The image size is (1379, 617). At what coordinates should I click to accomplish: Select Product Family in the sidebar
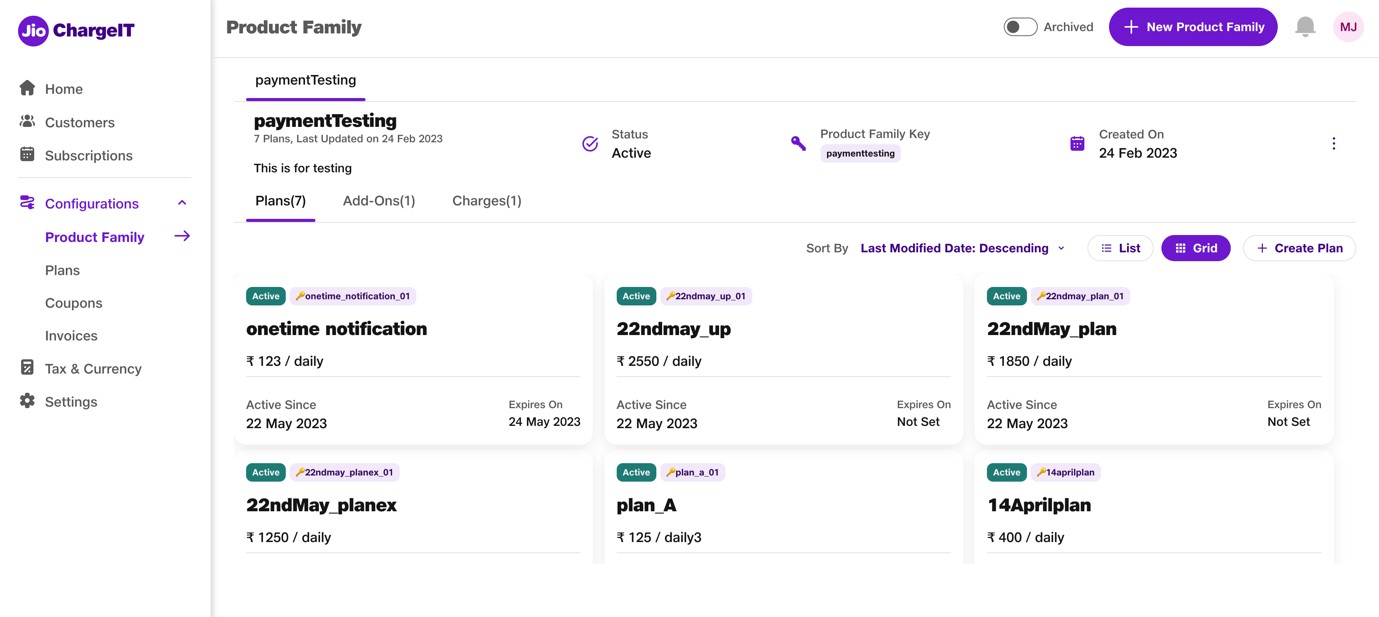(95, 237)
